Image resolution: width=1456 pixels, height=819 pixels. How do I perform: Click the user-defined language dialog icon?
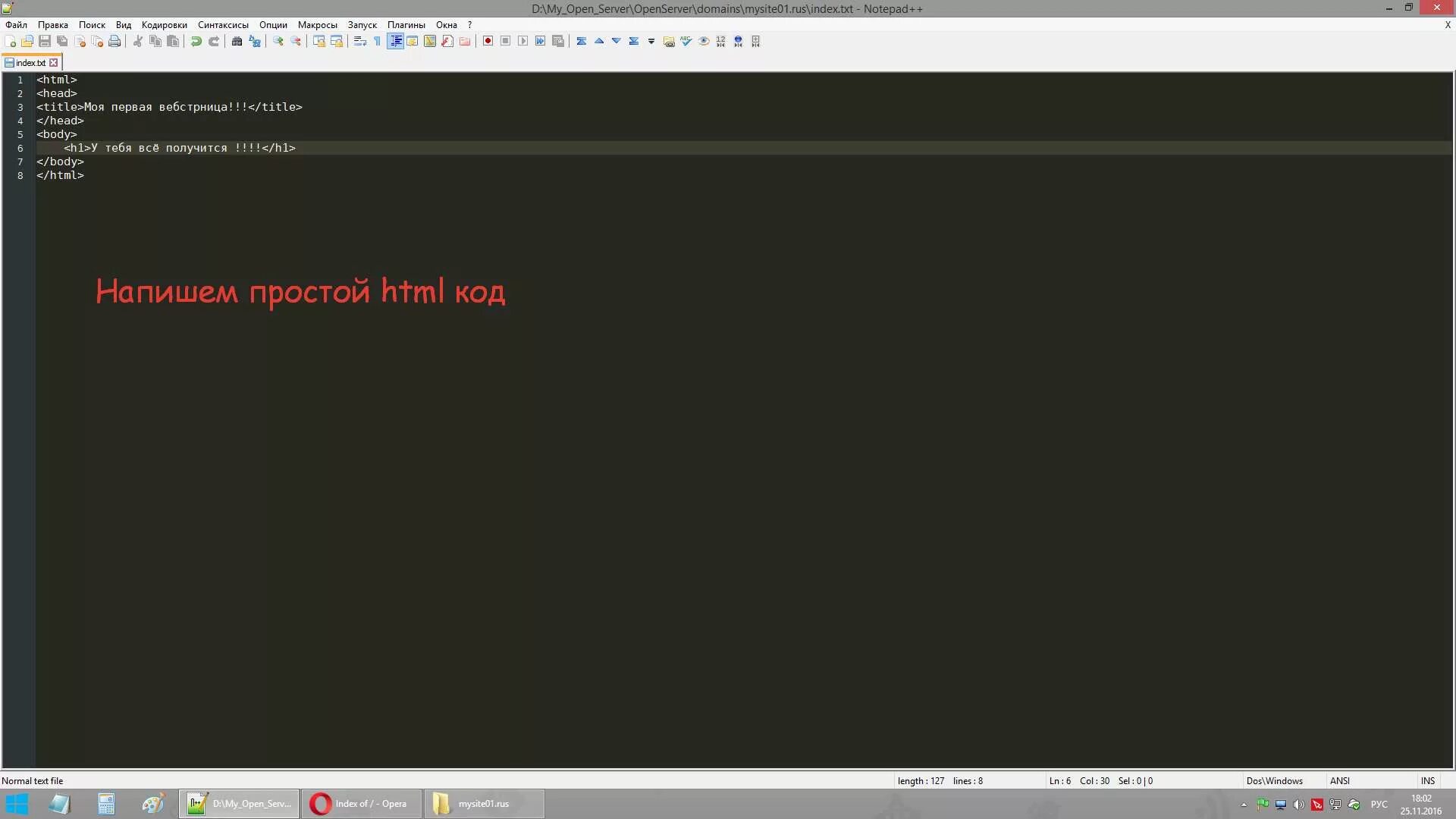click(x=413, y=41)
